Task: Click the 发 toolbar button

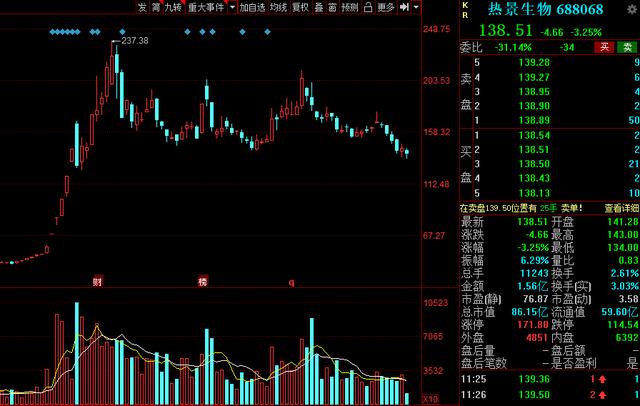Action: pyautogui.click(x=142, y=7)
